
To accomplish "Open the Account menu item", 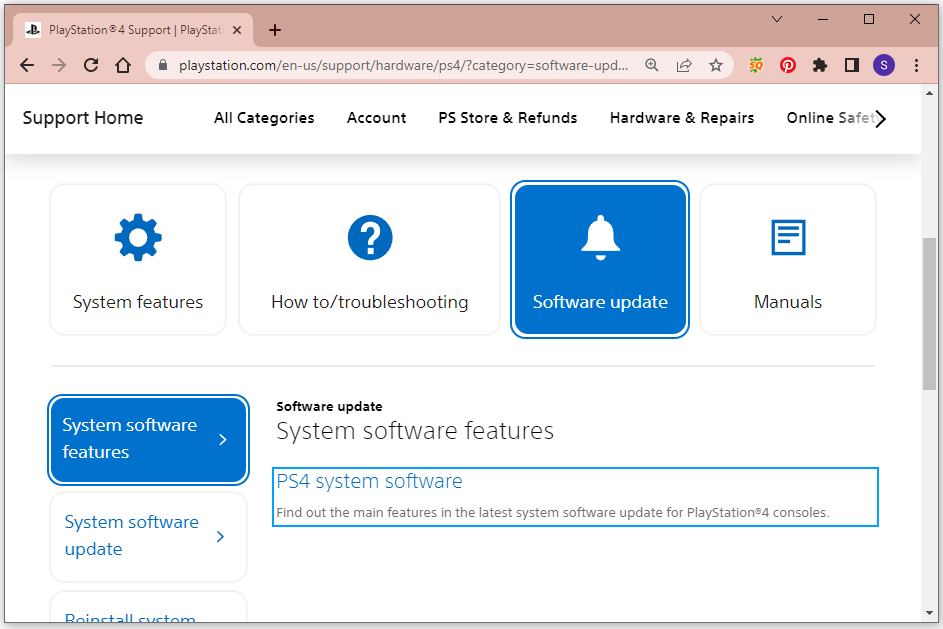I will (376, 118).
